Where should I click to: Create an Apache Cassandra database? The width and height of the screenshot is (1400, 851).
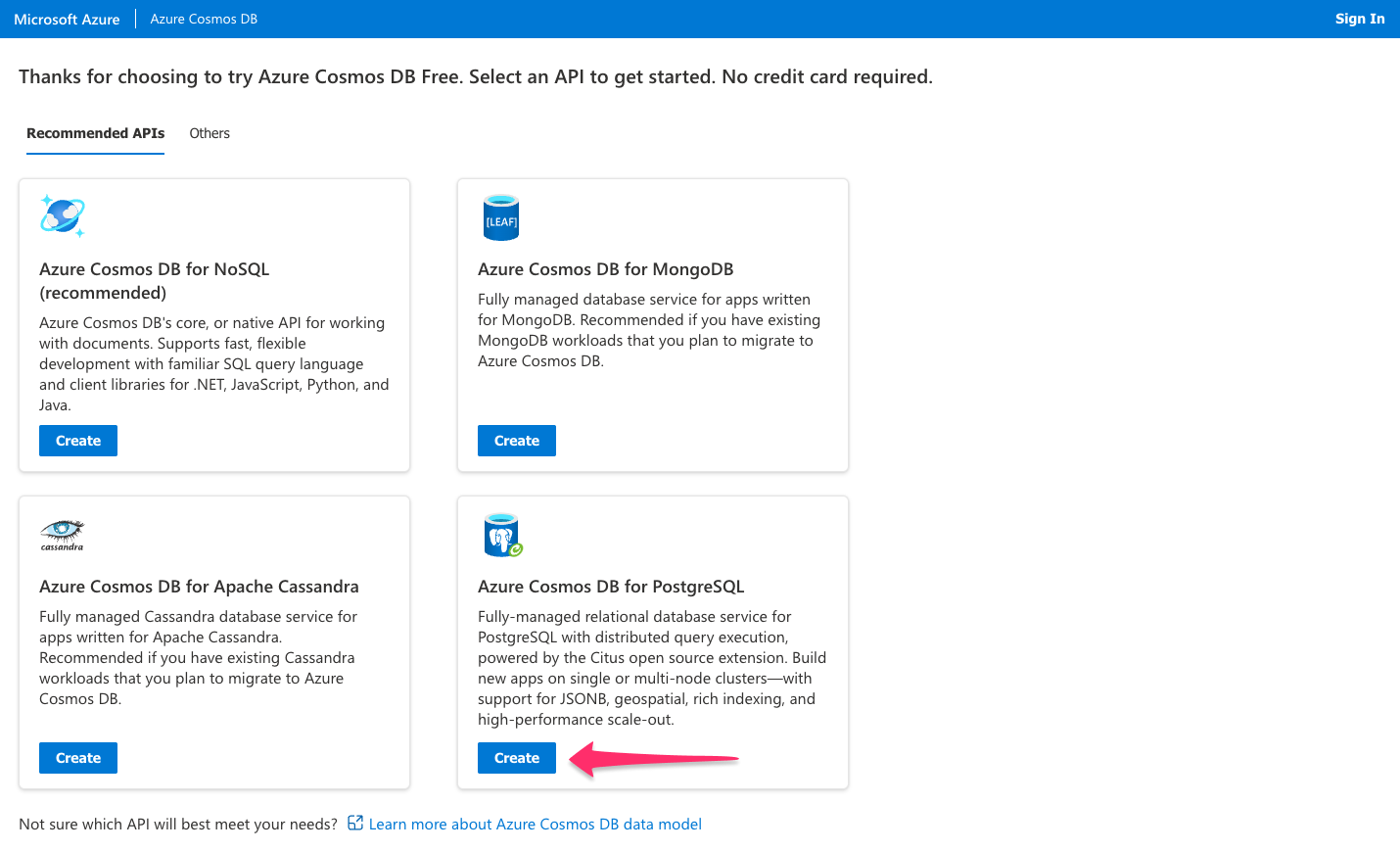click(77, 757)
